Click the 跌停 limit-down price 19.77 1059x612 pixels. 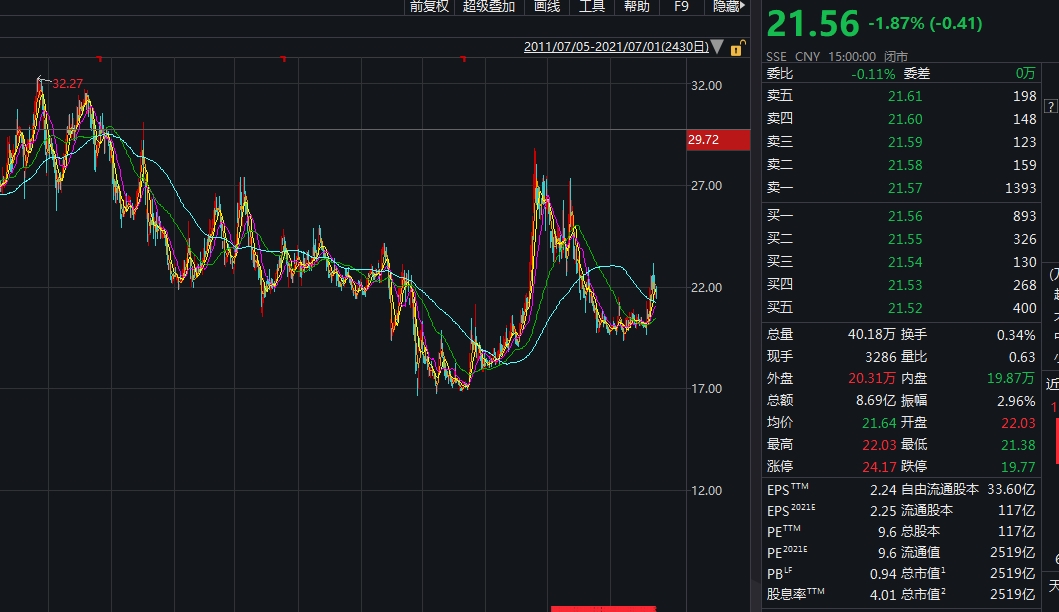[1018, 467]
